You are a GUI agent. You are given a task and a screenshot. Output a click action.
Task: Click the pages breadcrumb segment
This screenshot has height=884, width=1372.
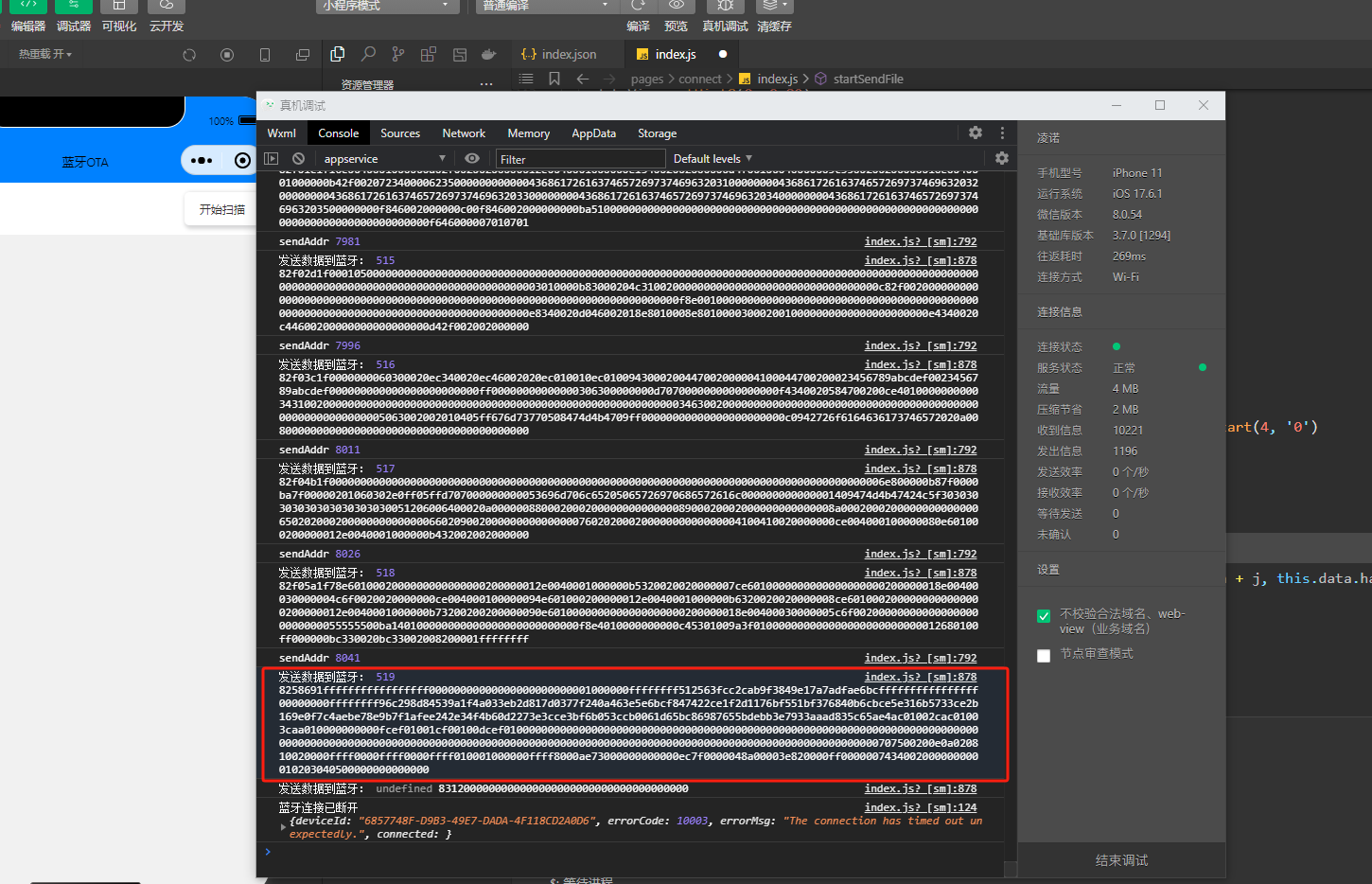(647, 79)
